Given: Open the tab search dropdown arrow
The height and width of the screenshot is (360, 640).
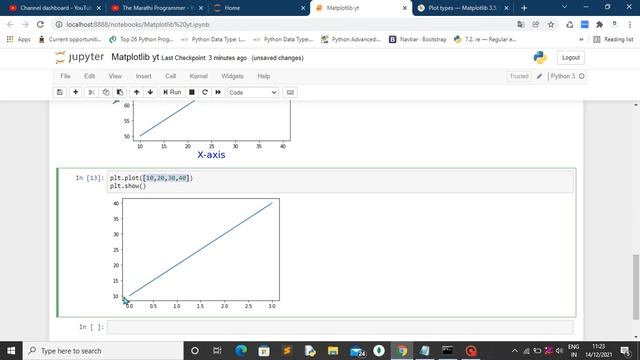Looking at the screenshot, I should (564, 7).
